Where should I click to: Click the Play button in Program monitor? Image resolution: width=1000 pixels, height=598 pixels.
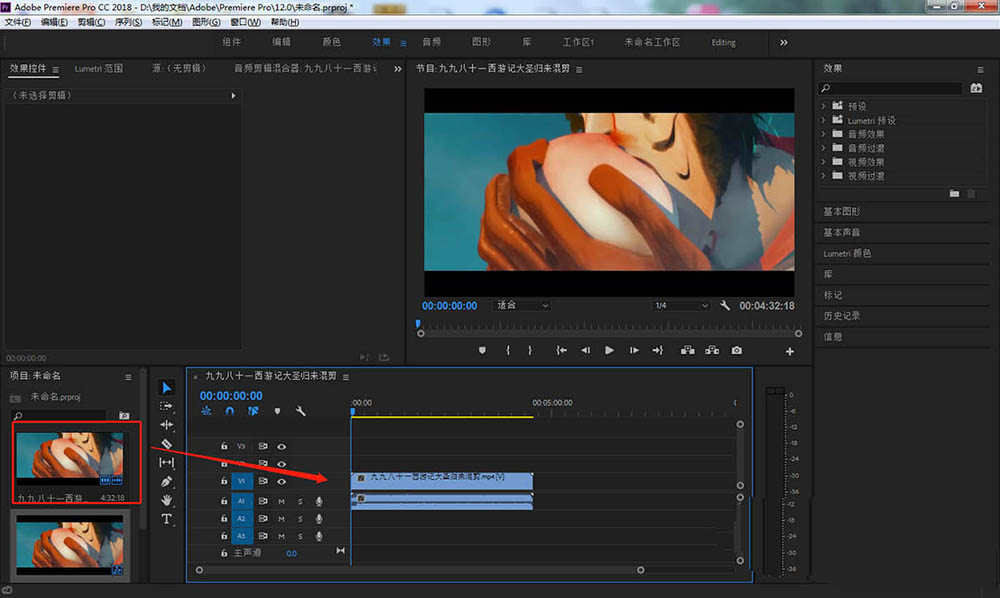(609, 351)
